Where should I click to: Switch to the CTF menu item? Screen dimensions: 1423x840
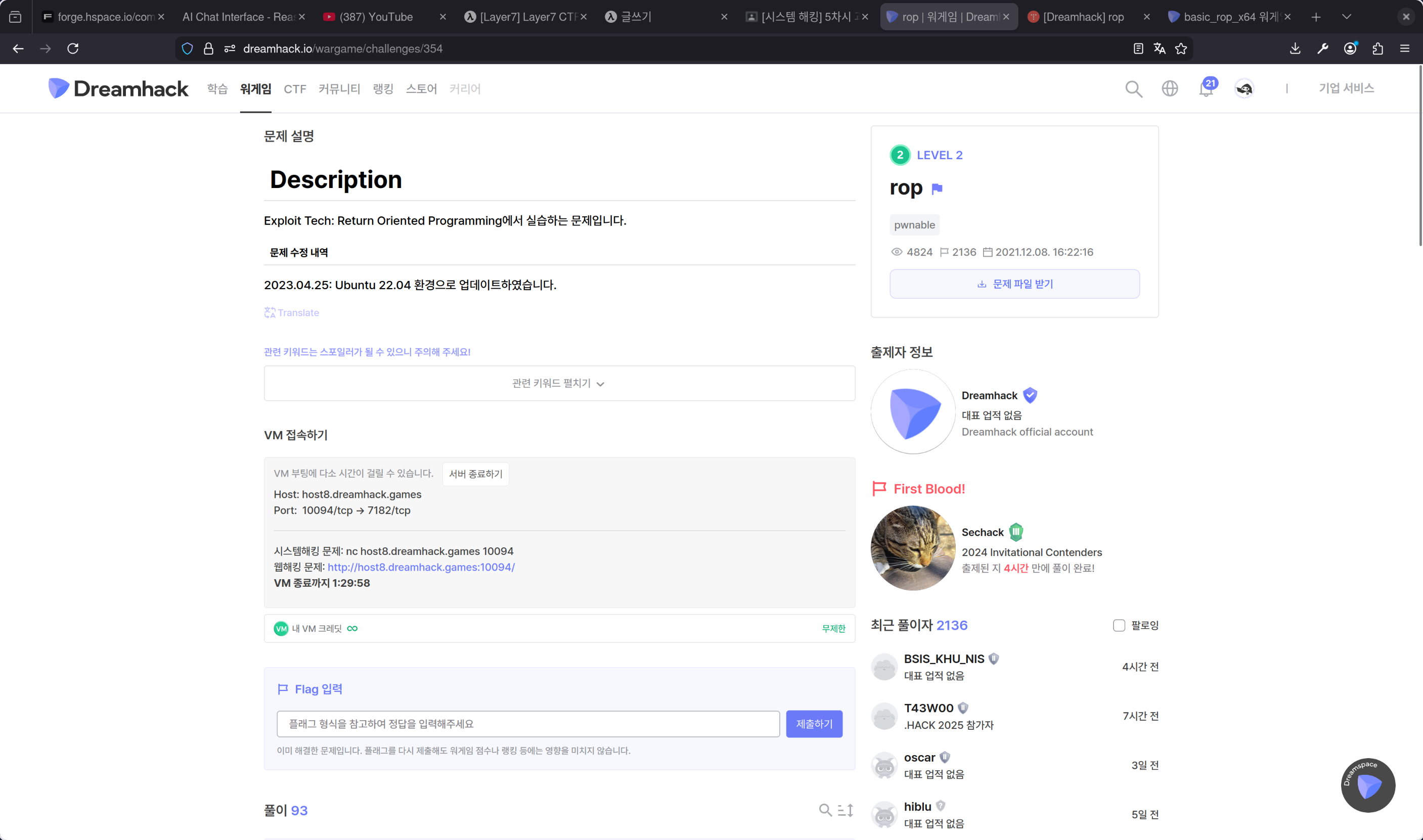pos(294,89)
